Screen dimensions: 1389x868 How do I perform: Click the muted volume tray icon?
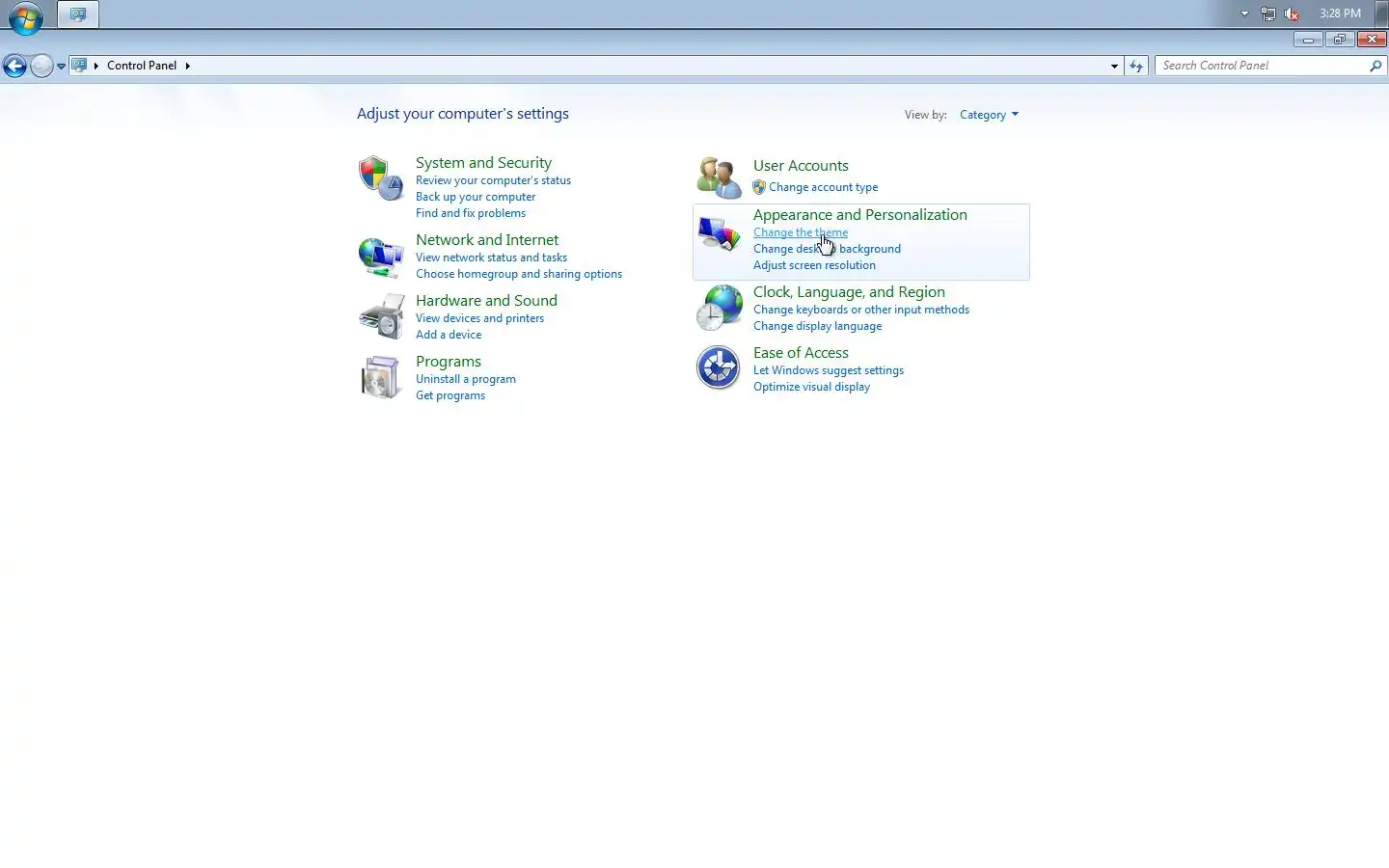(x=1293, y=14)
